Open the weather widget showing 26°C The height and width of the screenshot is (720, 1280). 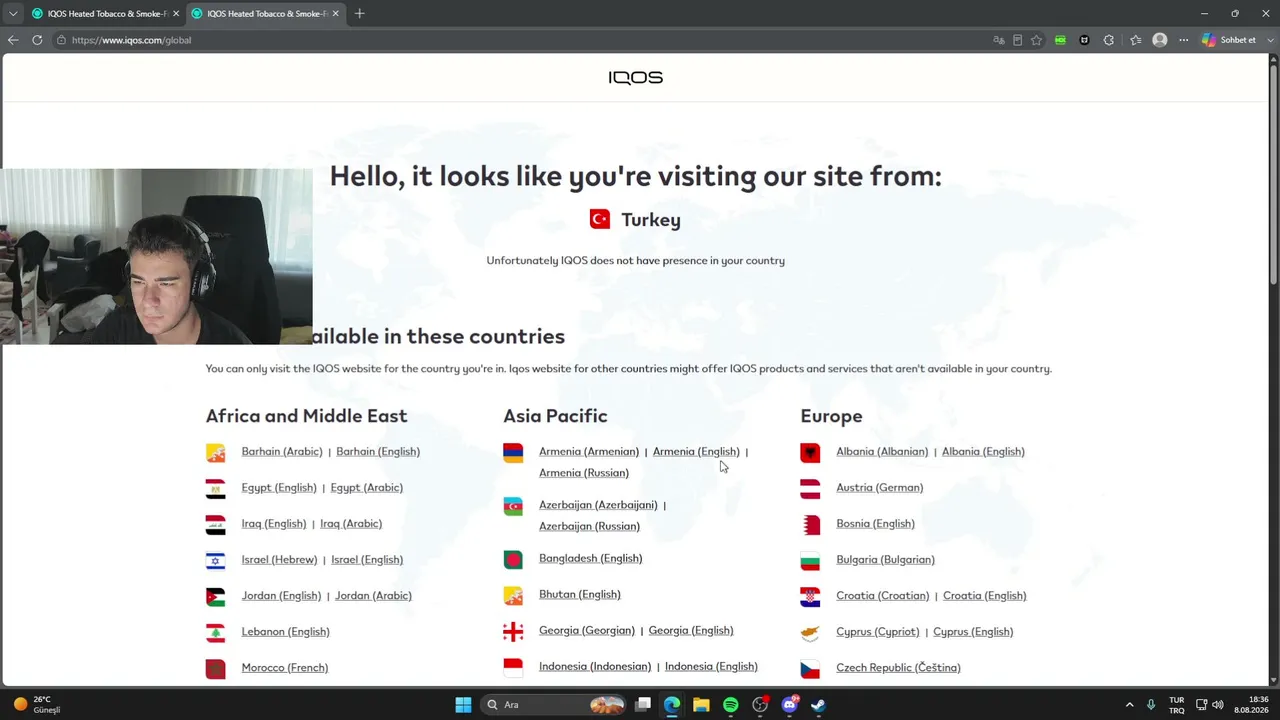coord(38,705)
